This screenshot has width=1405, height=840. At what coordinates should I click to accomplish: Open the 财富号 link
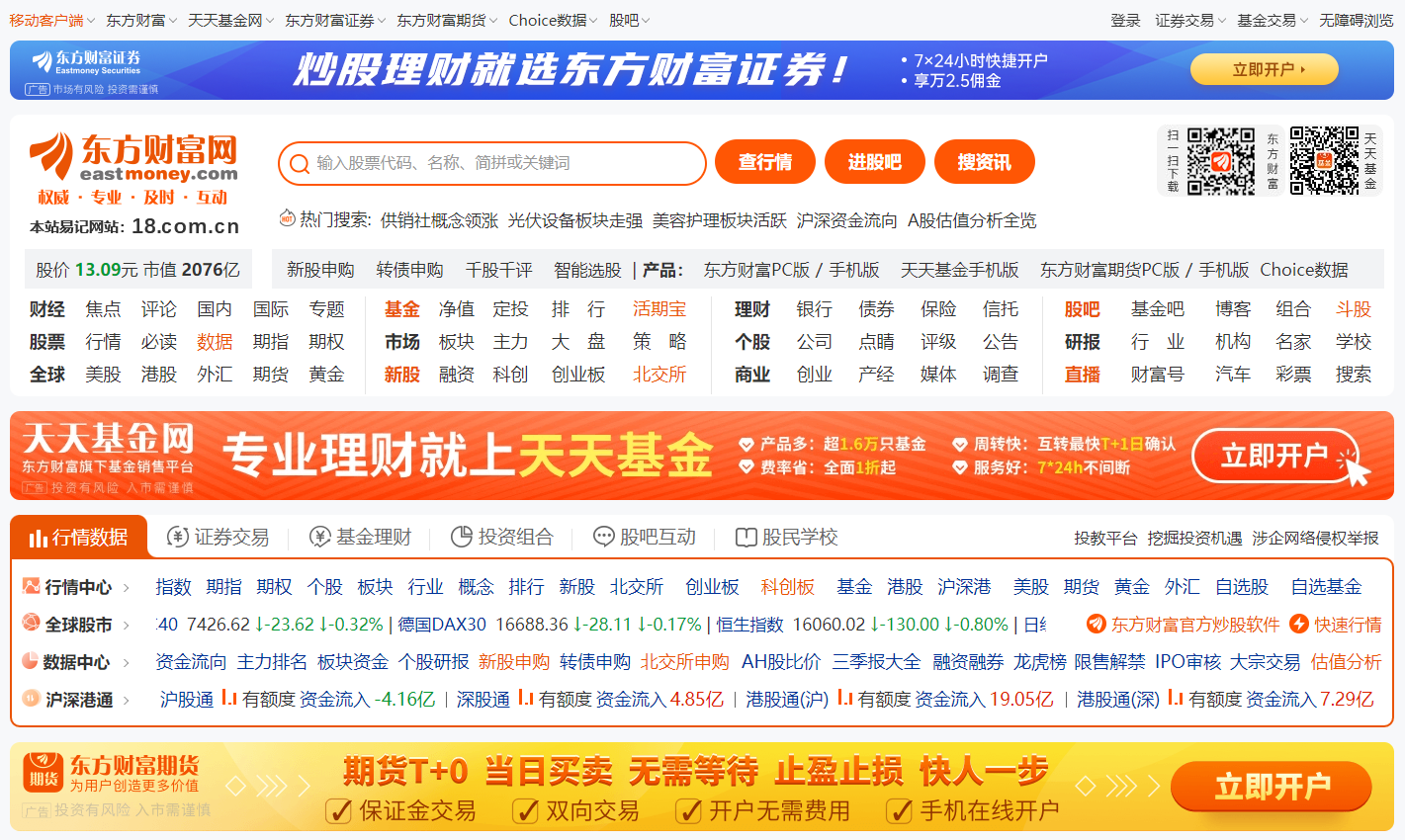pos(1158,375)
